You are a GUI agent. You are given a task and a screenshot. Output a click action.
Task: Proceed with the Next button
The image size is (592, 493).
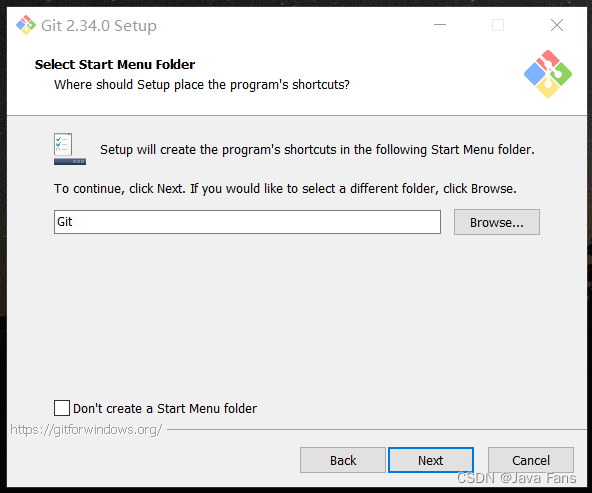pyautogui.click(x=431, y=460)
